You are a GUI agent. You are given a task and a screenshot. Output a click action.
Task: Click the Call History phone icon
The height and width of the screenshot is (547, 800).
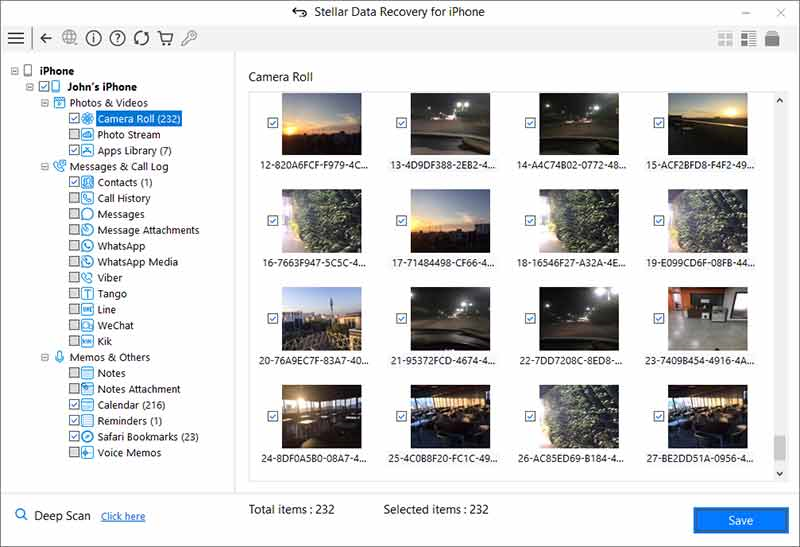(x=88, y=198)
